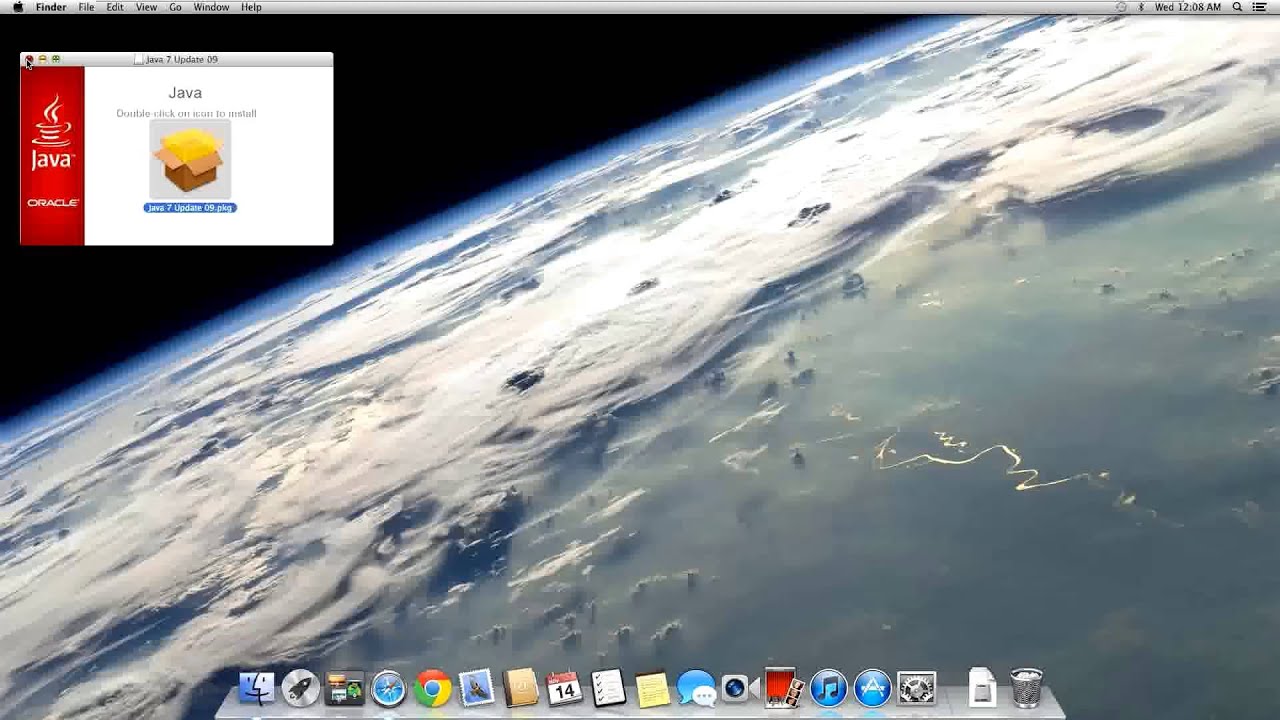Screen dimensions: 1280x720
Task: Open Messages speech bubble in Dock
Action: point(696,688)
